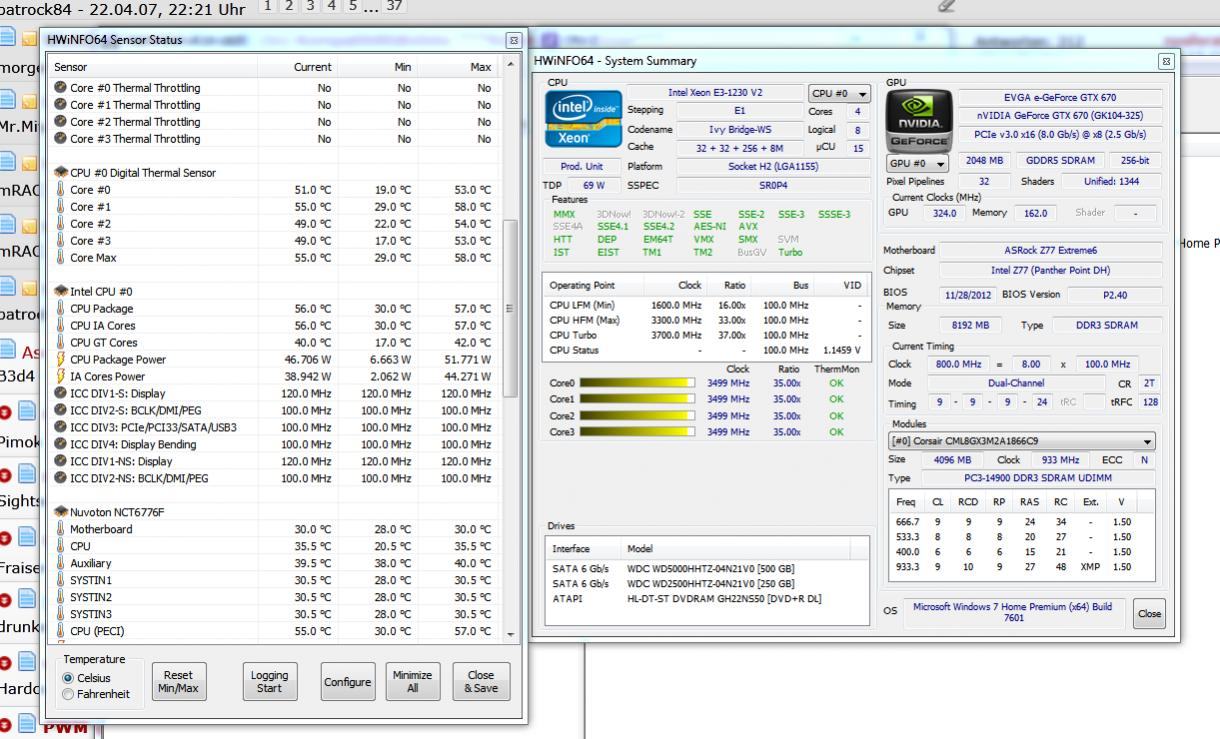
Task: Click the ICC DIV2-NS: BCLK/DMI/PEG clock icon
Action: pos(60,479)
